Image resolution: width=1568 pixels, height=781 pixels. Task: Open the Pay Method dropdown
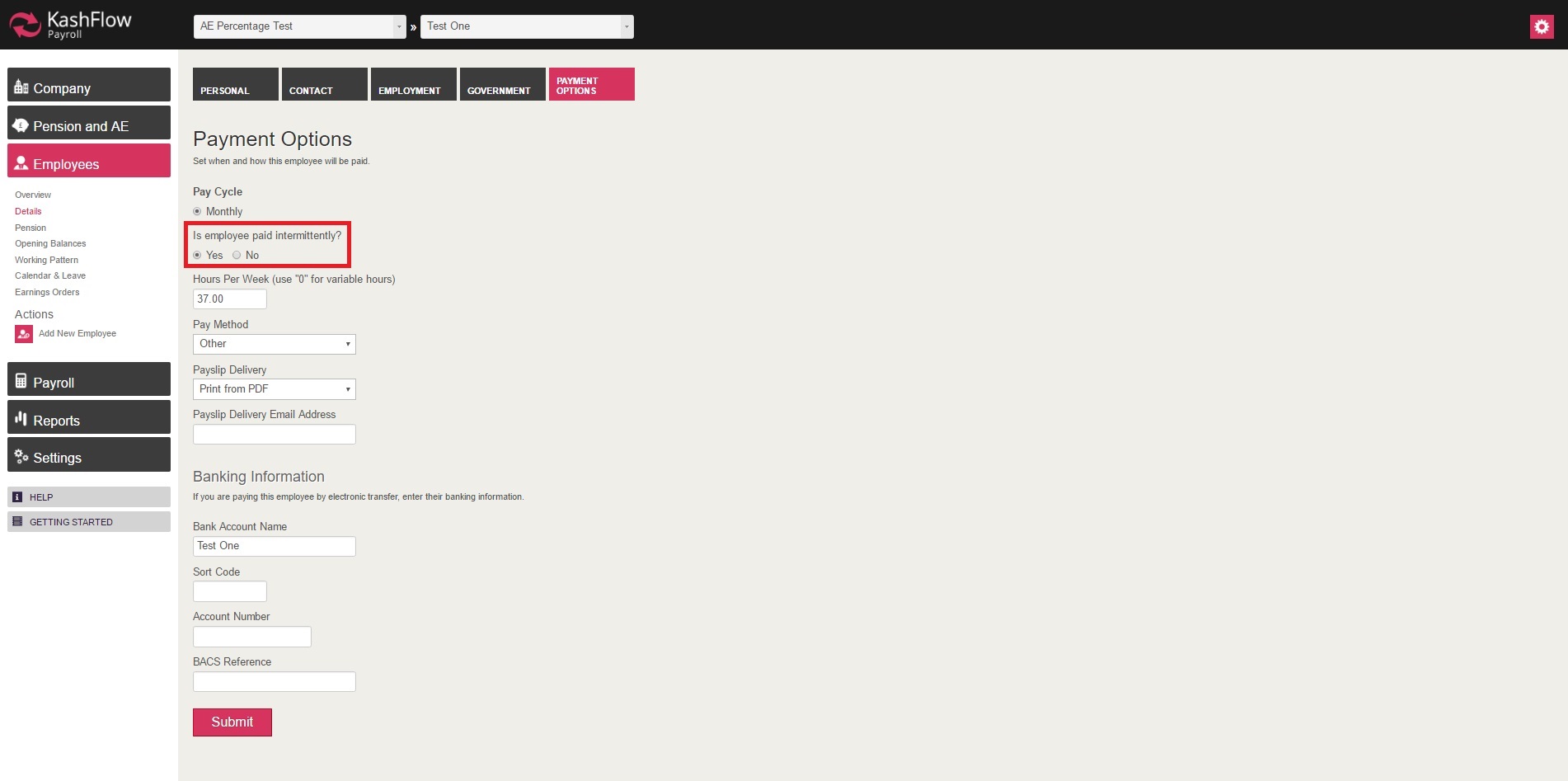click(x=274, y=344)
